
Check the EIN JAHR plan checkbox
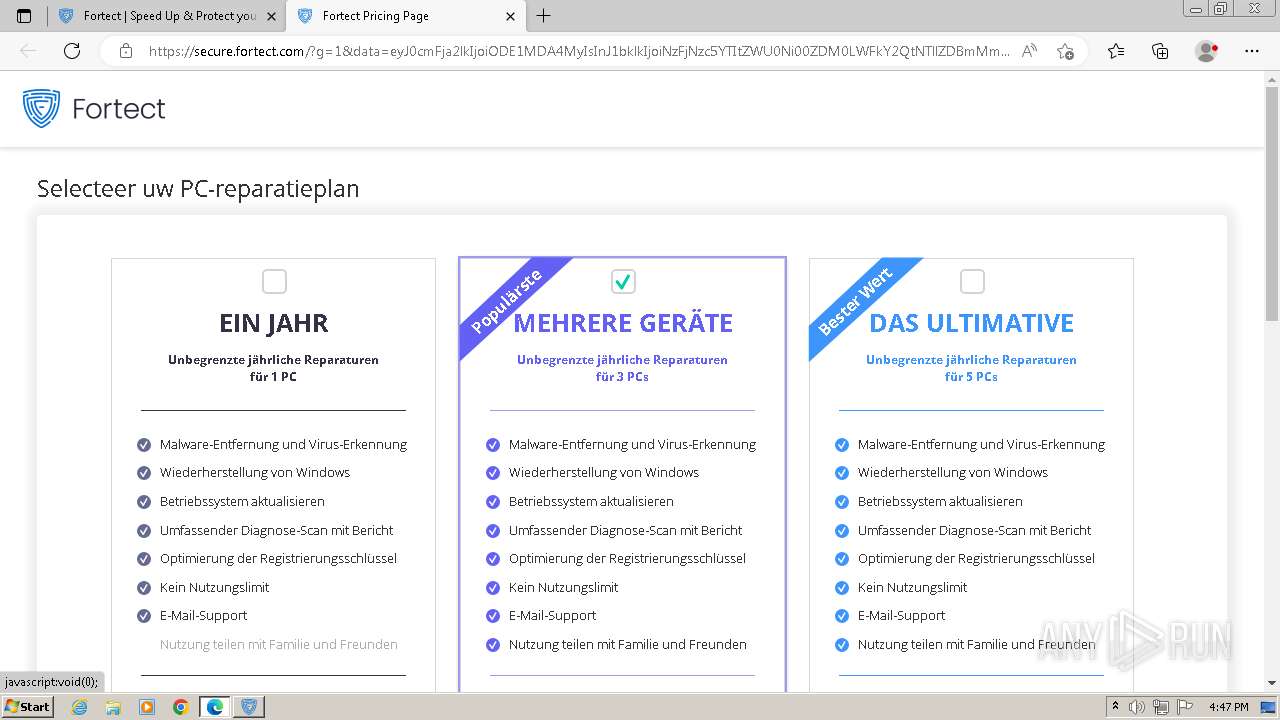(x=274, y=282)
